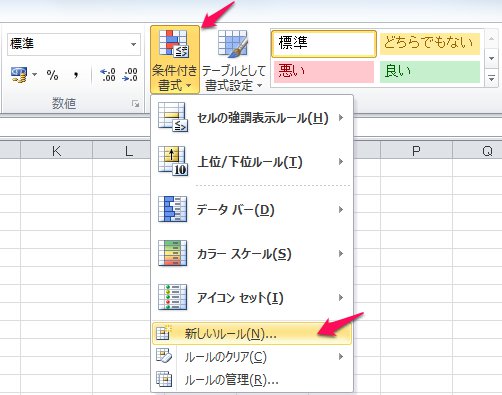
Task: Select column K header
Action: 56,151
